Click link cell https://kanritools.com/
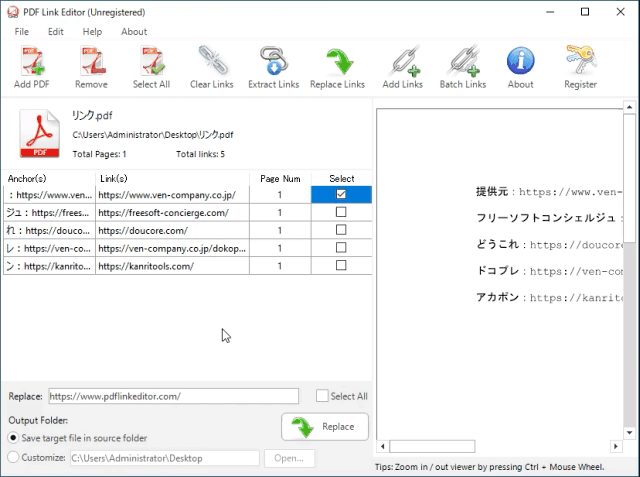 (172, 266)
